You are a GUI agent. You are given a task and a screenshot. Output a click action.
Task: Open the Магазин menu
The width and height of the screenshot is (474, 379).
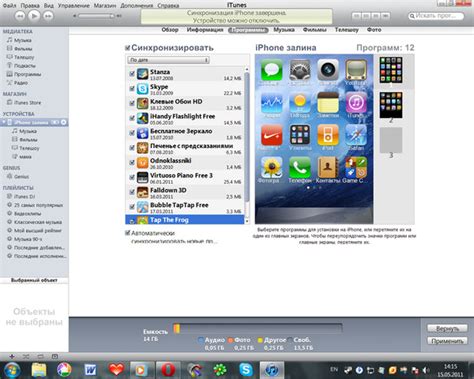pos(105,6)
